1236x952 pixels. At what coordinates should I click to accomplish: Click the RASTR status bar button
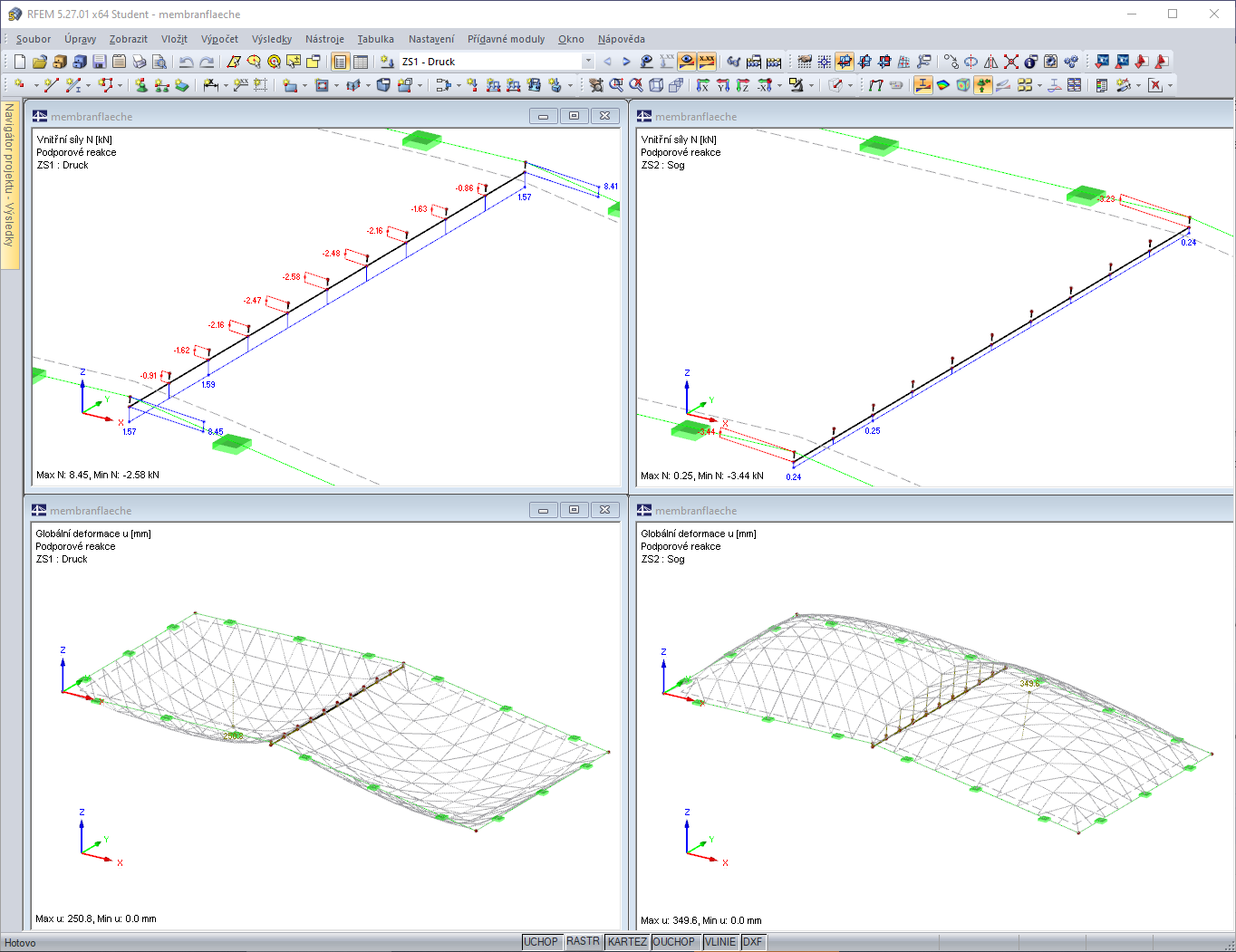click(583, 942)
